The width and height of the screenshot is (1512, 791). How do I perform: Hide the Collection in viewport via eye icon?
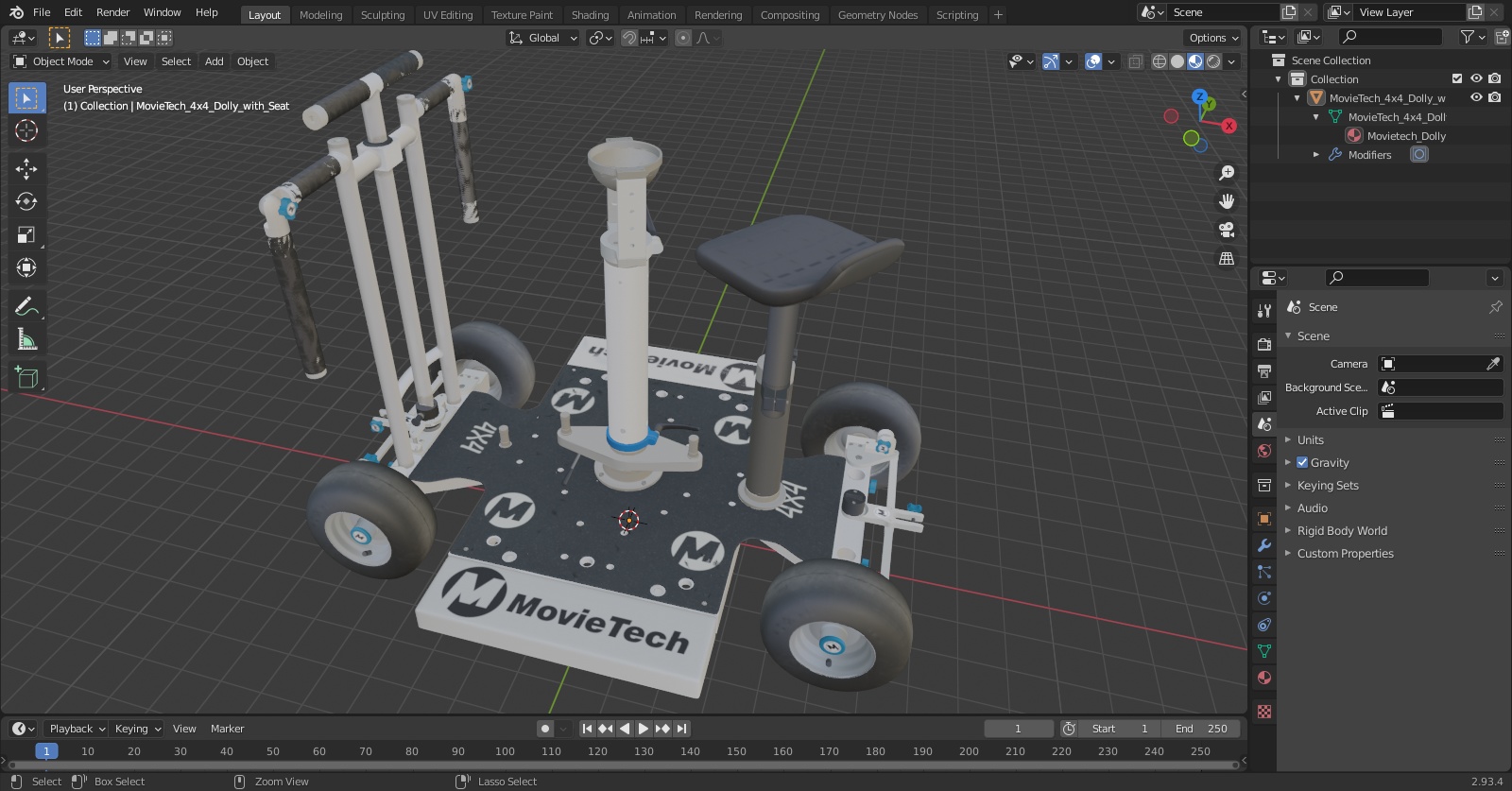[x=1476, y=78]
